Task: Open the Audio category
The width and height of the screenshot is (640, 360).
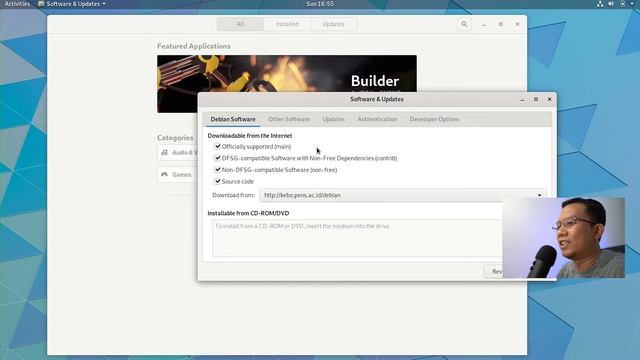Action: pos(178,153)
